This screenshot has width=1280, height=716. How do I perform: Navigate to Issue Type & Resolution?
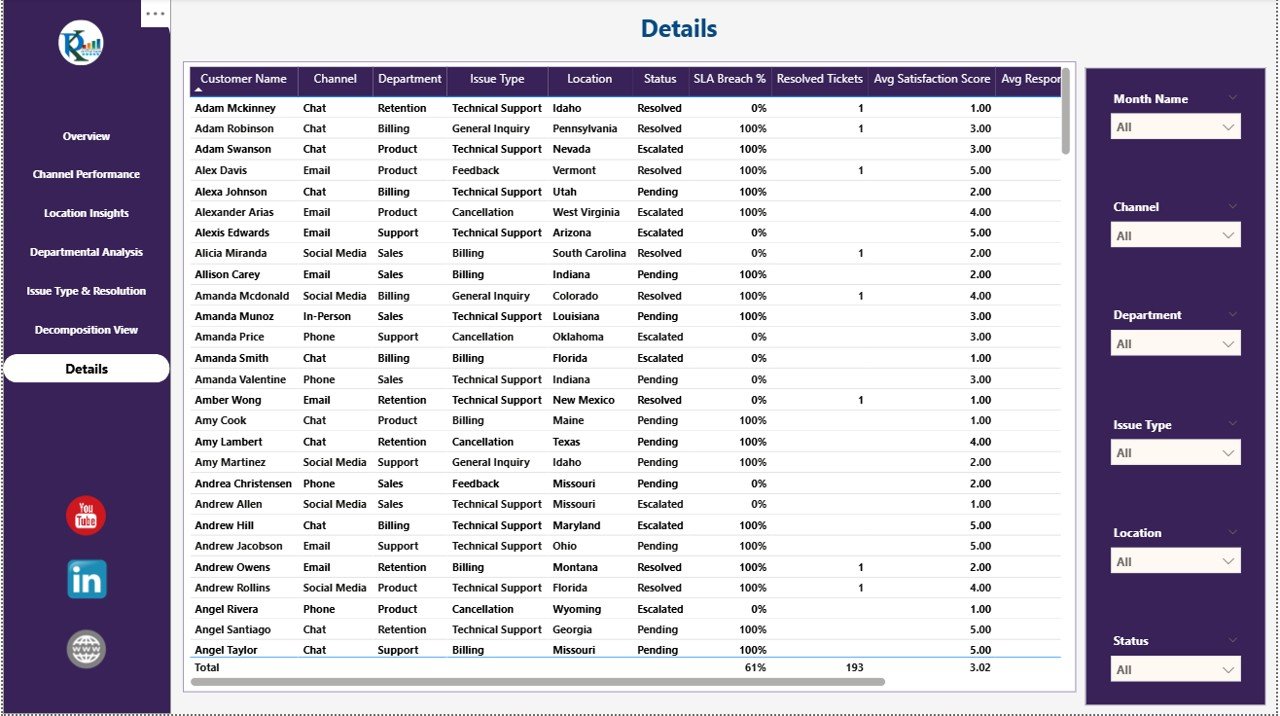point(86,291)
